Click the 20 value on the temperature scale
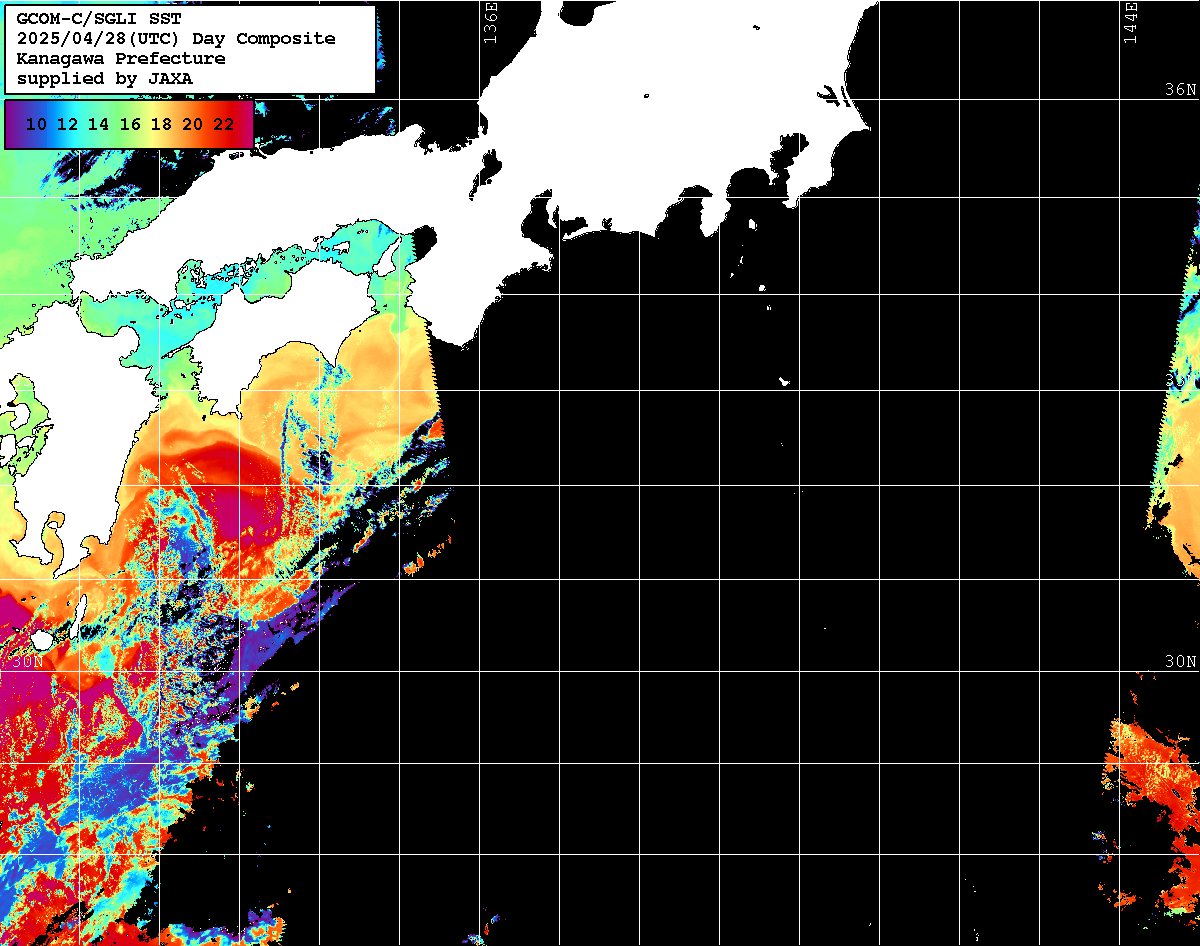The width and height of the screenshot is (1200, 946). click(x=192, y=124)
